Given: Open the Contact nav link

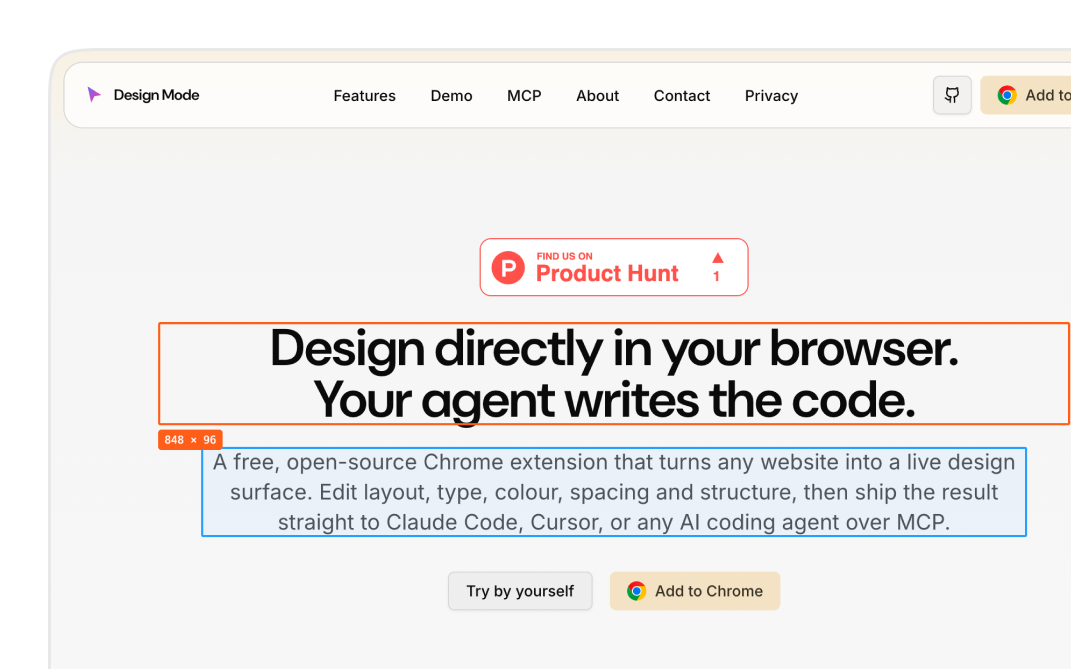Looking at the screenshot, I should 682,96.
